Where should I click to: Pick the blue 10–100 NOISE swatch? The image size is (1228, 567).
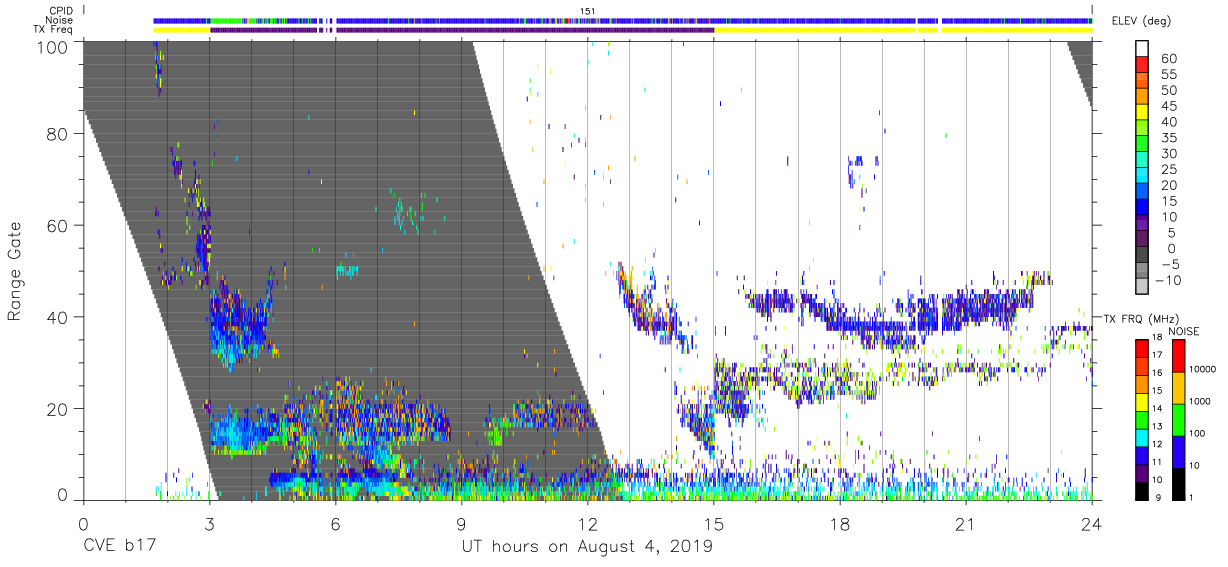point(1177,451)
